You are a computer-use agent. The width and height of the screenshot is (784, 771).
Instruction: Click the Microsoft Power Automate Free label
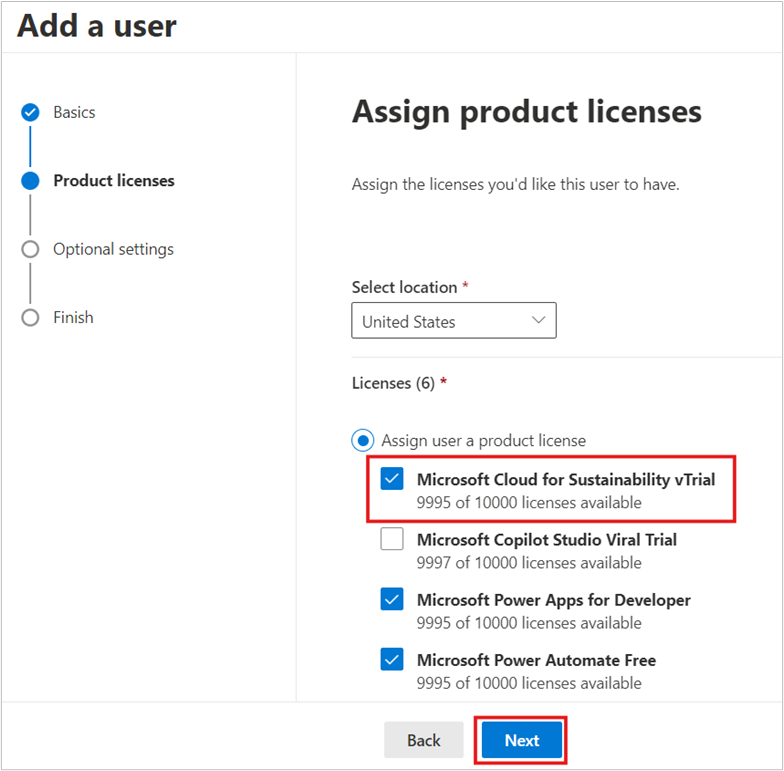click(x=536, y=660)
